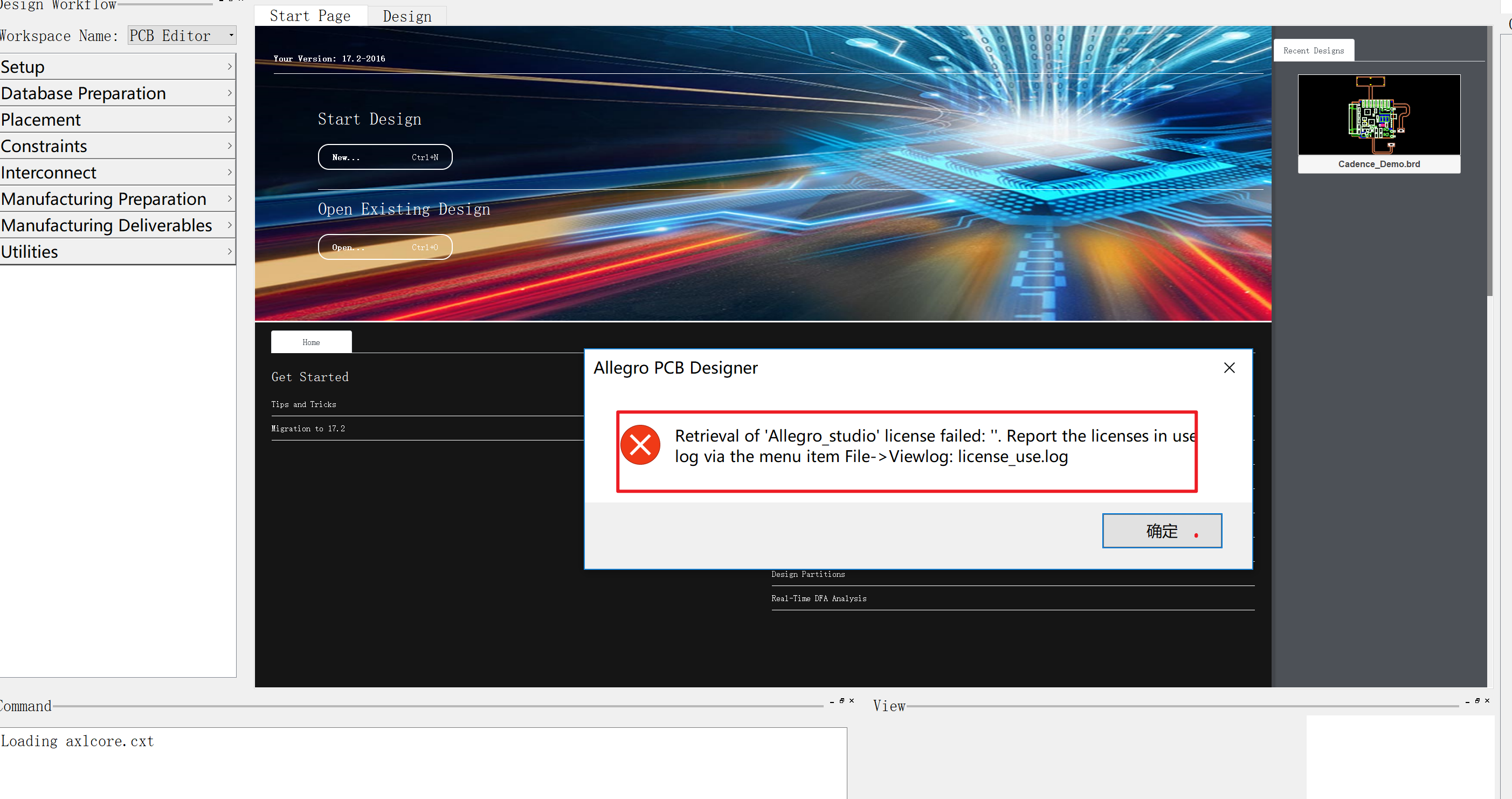This screenshot has width=1512, height=799.
Task: Close the View panel
Action: click(1487, 700)
